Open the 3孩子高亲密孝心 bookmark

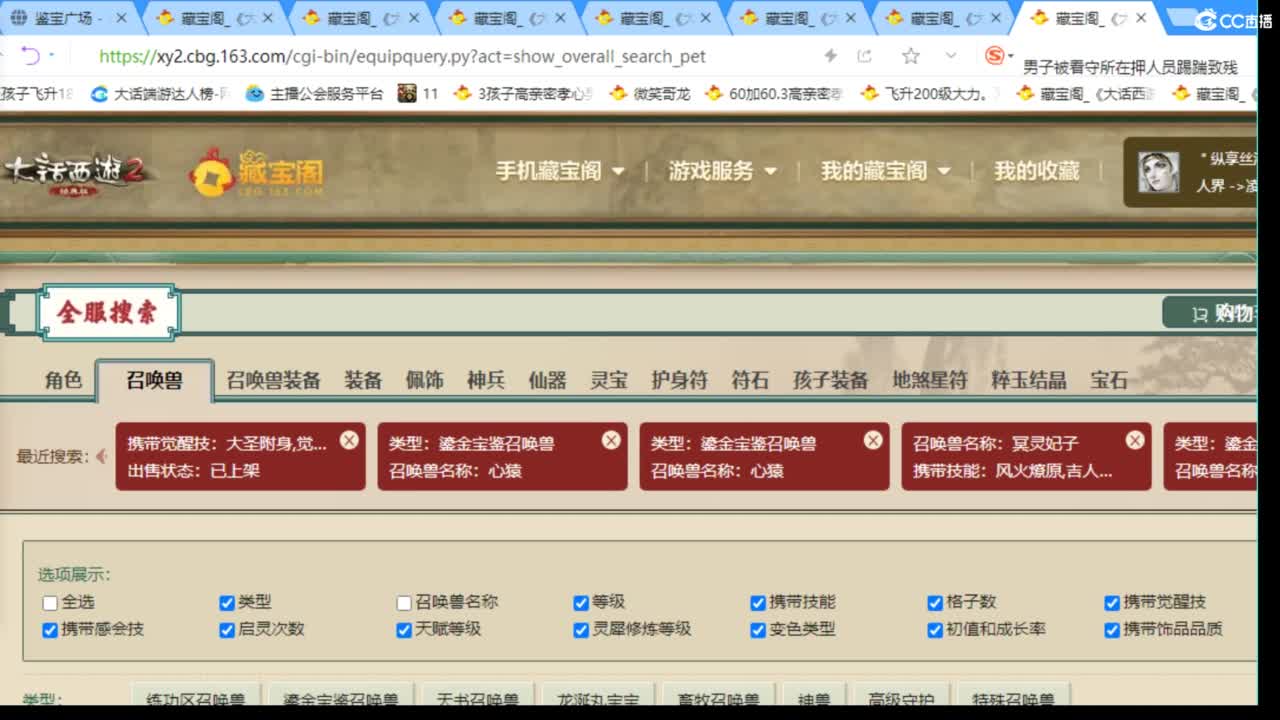[x=523, y=93]
